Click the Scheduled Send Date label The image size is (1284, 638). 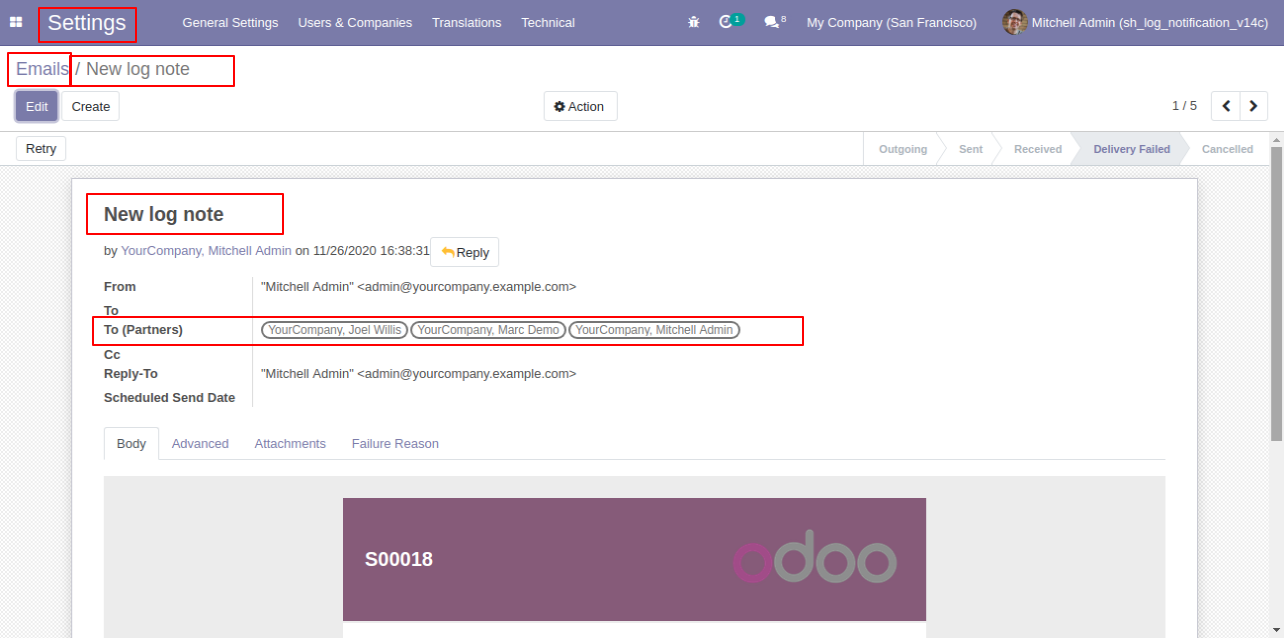click(x=170, y=398)
